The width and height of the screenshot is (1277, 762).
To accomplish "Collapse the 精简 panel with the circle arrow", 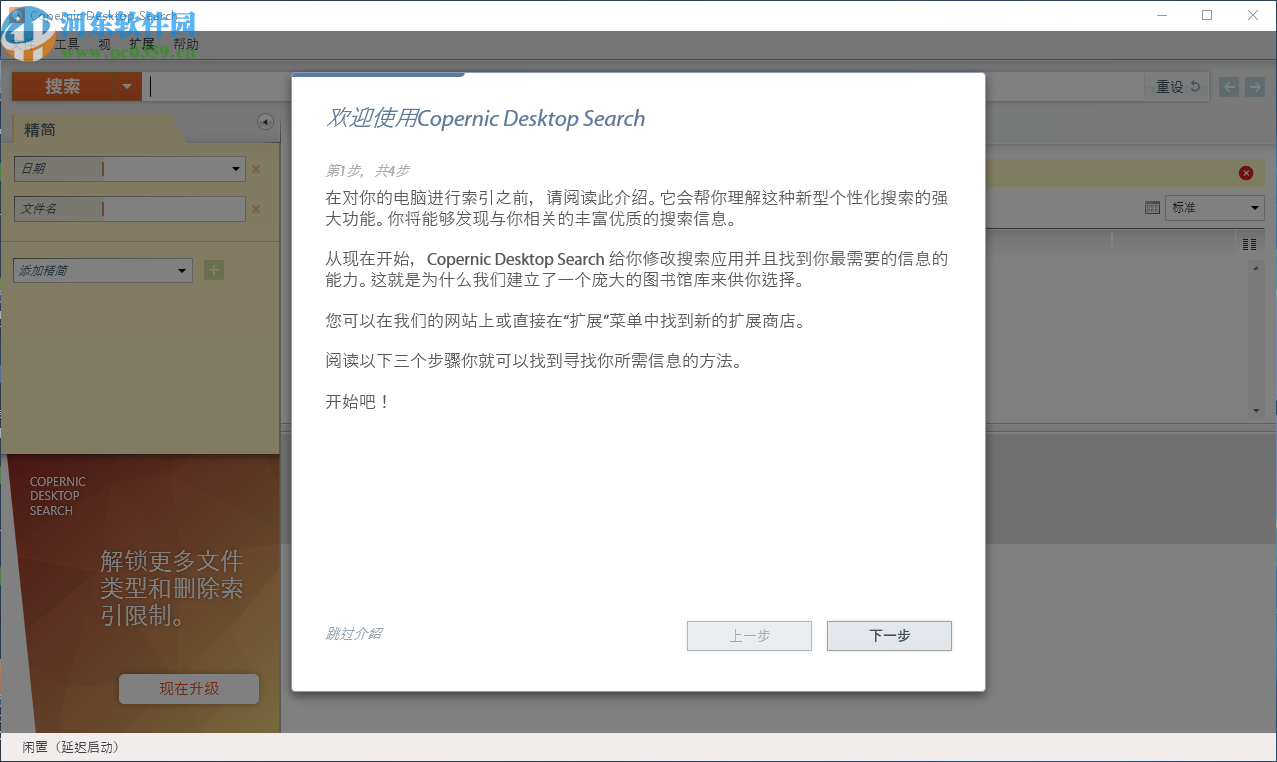I will pos(265,122).
